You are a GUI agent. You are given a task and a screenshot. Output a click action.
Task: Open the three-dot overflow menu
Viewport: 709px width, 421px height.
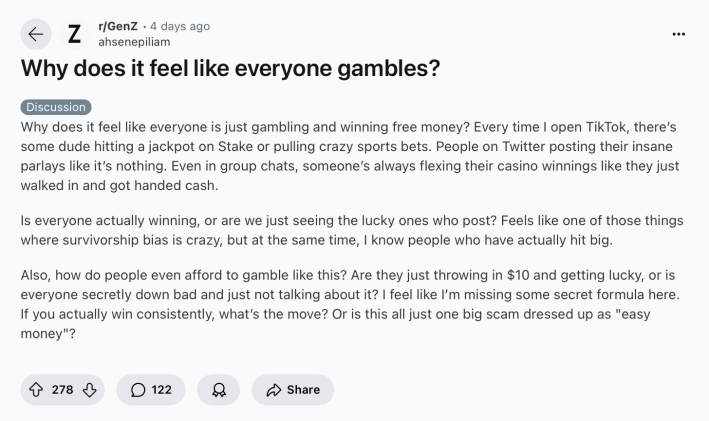(x=679, y=33)
